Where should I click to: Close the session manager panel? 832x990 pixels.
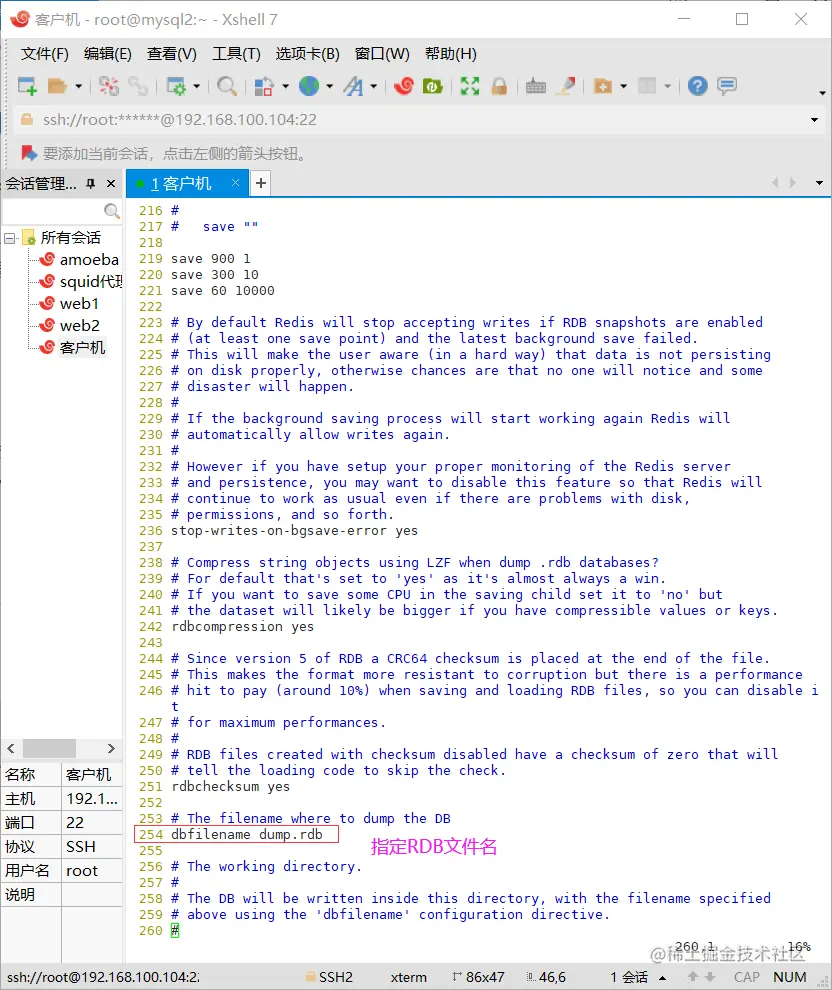pos(111,184)
